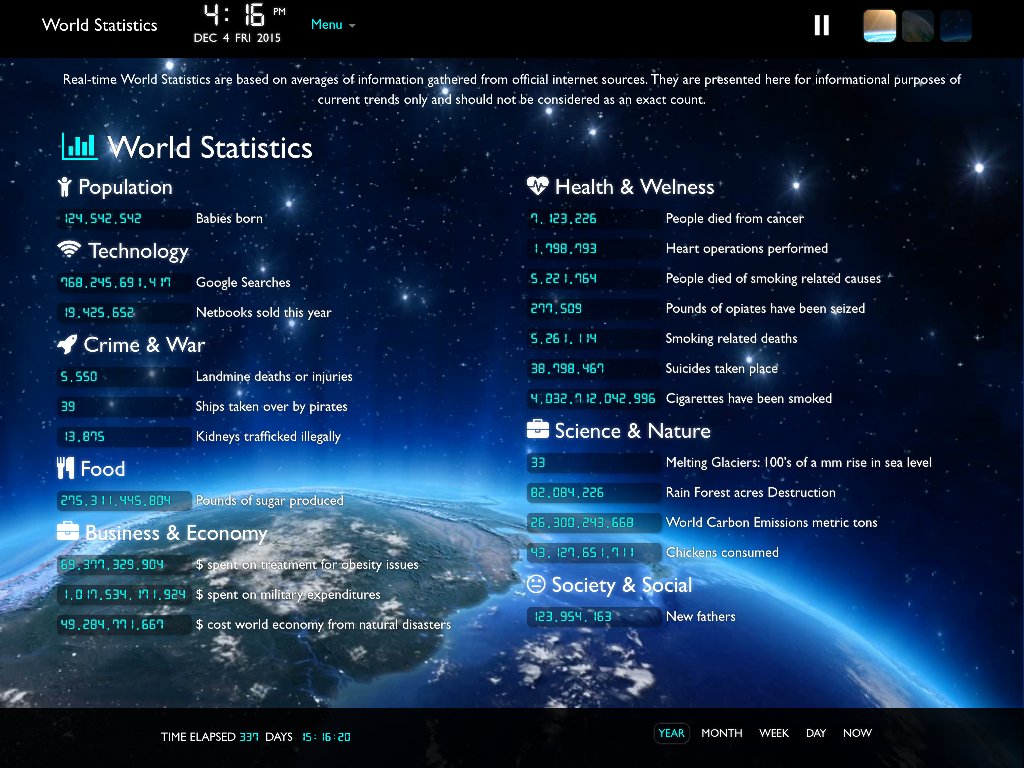Click the Business & Economy briefcase icon
This screenshot has height=768, width=1024.
tap(68, 531)
